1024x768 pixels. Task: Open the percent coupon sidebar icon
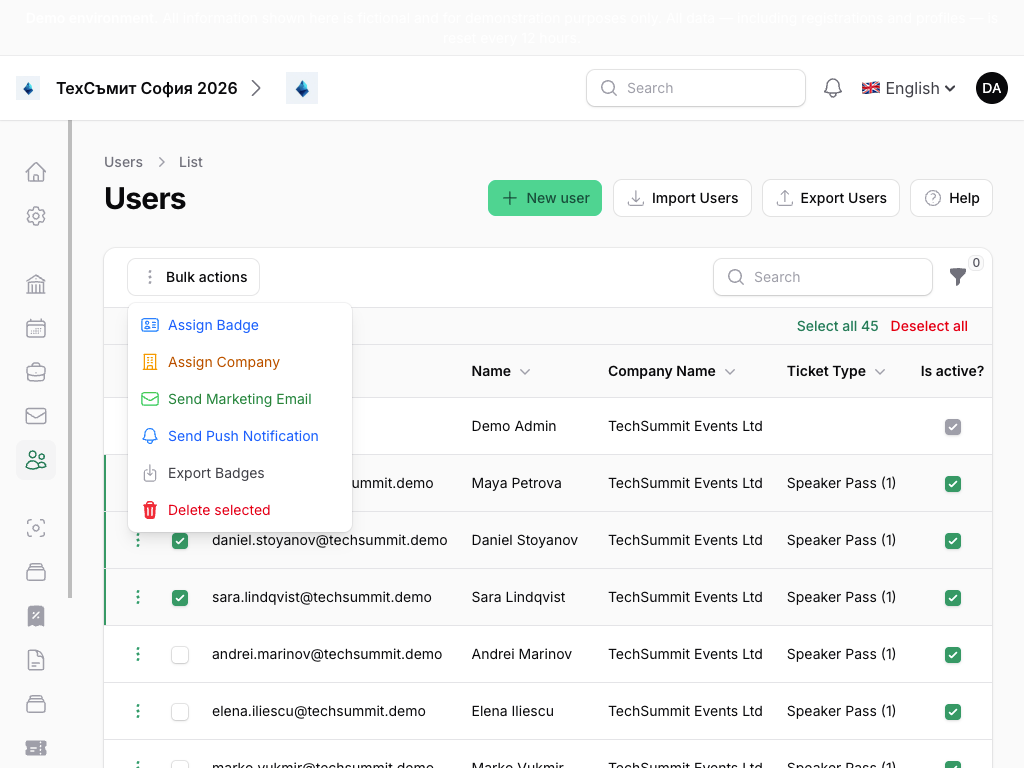point(36,616)
